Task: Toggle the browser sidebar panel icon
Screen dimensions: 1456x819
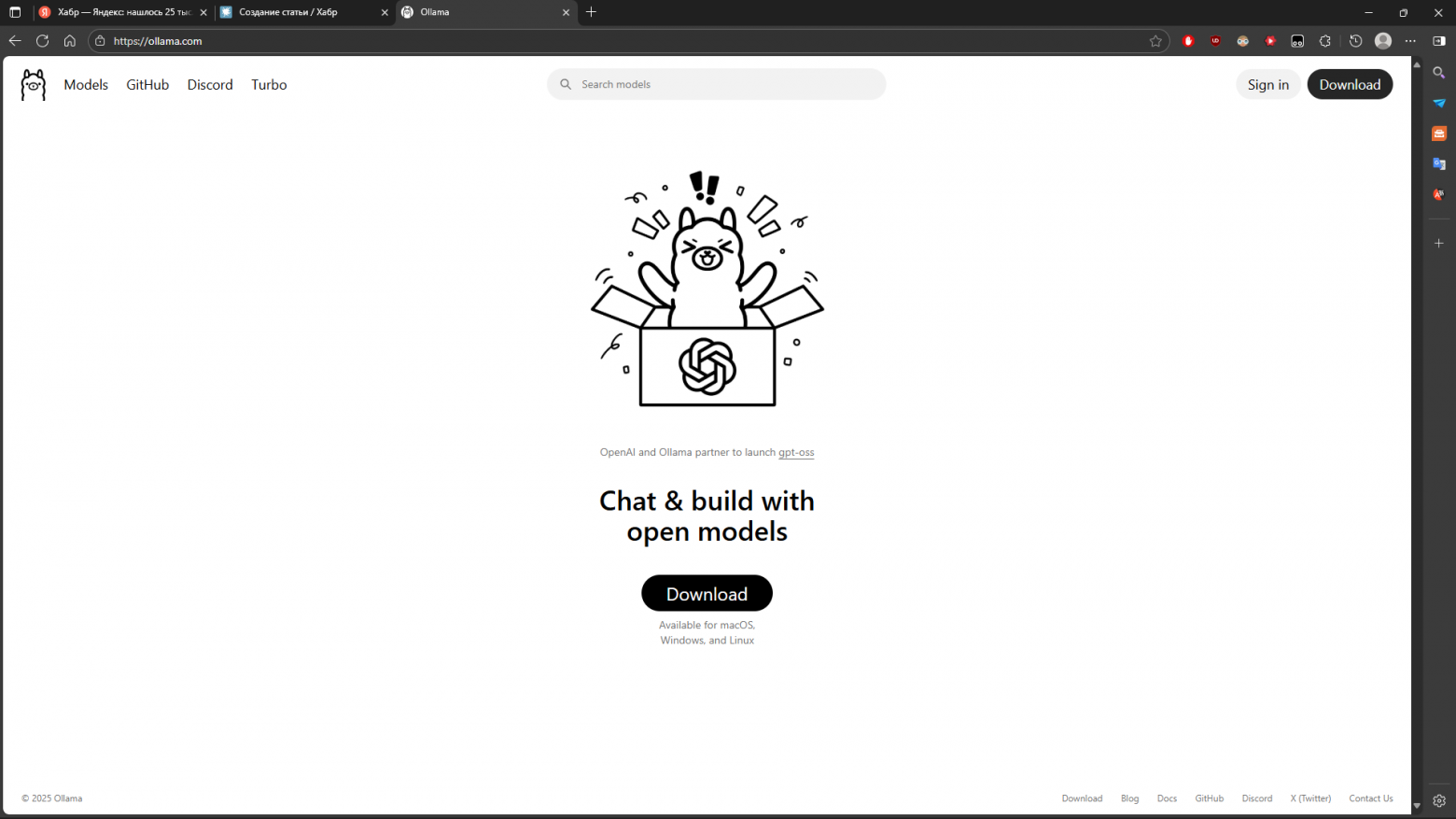Action: pyautogui.click(x=1439, y=41)
